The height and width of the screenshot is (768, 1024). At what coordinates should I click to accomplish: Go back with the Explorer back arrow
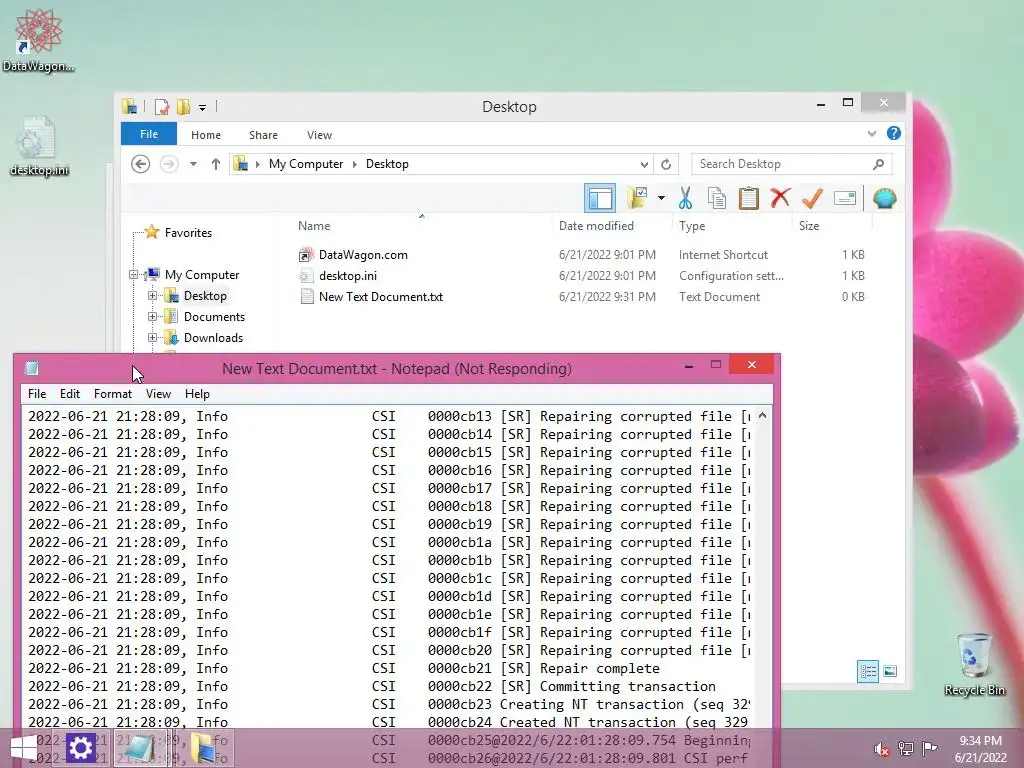pos(140,164)
